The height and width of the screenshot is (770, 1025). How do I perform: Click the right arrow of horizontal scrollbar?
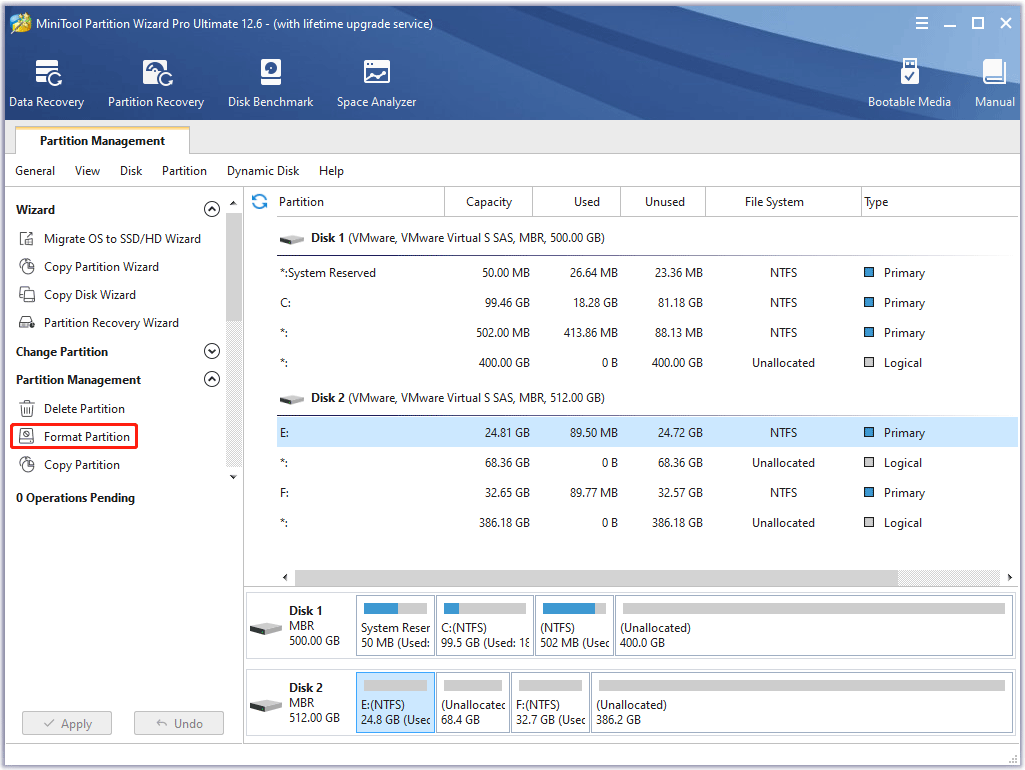(1009, 577)
